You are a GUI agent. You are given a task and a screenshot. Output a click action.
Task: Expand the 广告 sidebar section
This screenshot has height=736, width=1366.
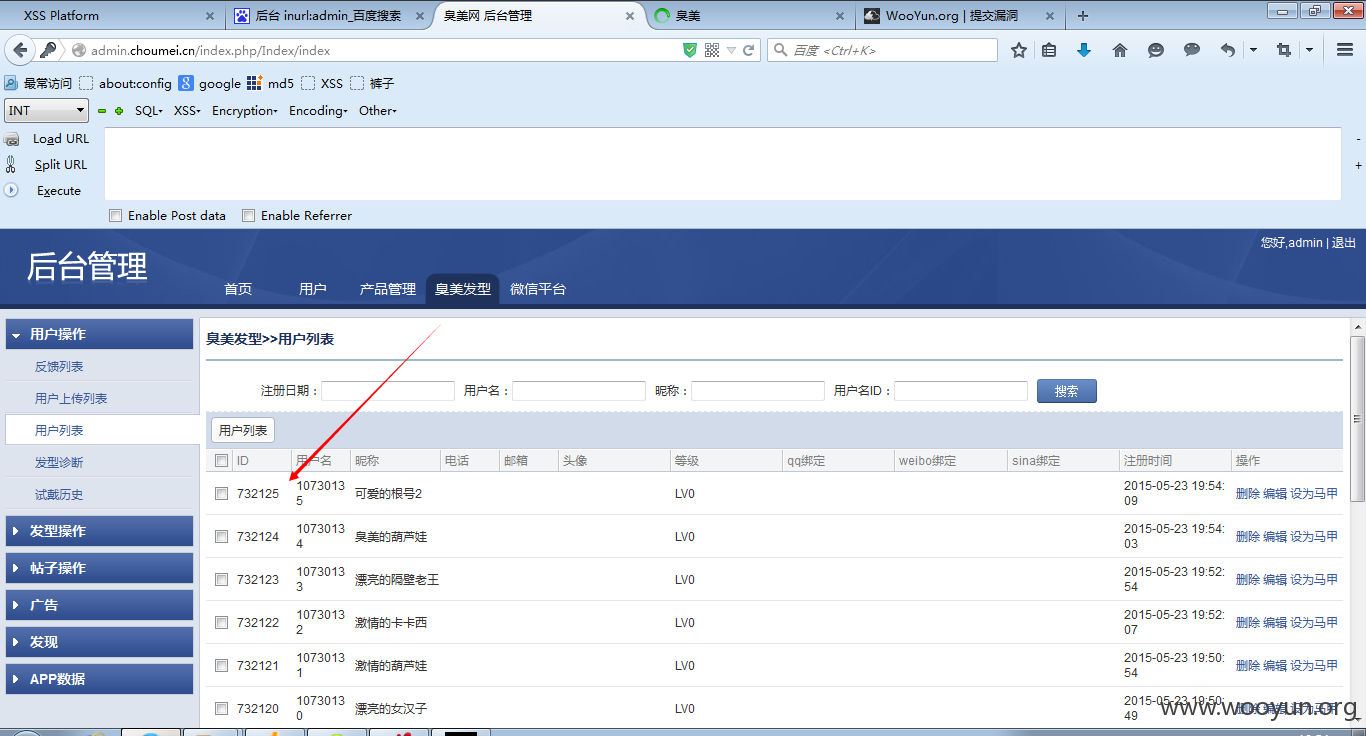[x=99, y=605]
